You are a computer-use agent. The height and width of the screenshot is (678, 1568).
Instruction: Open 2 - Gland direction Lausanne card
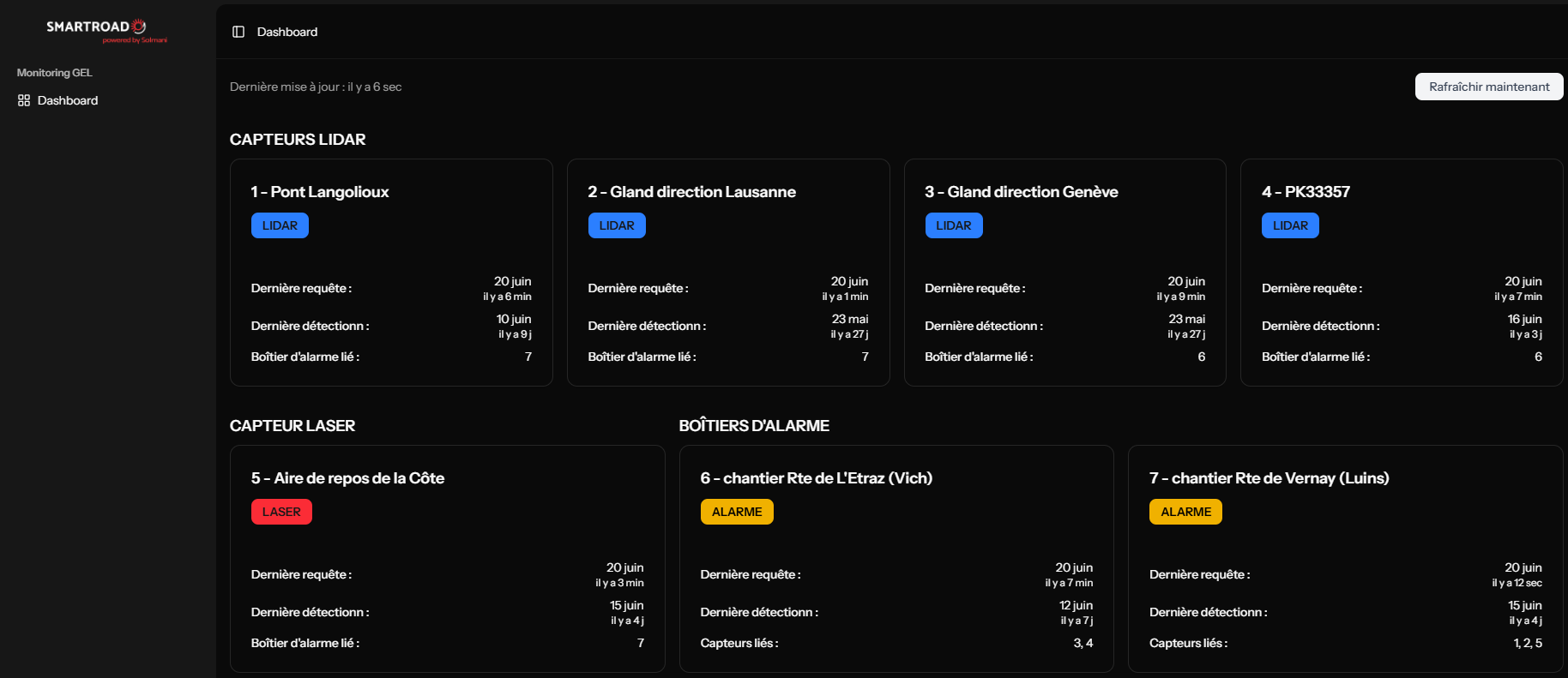point(691,192)
